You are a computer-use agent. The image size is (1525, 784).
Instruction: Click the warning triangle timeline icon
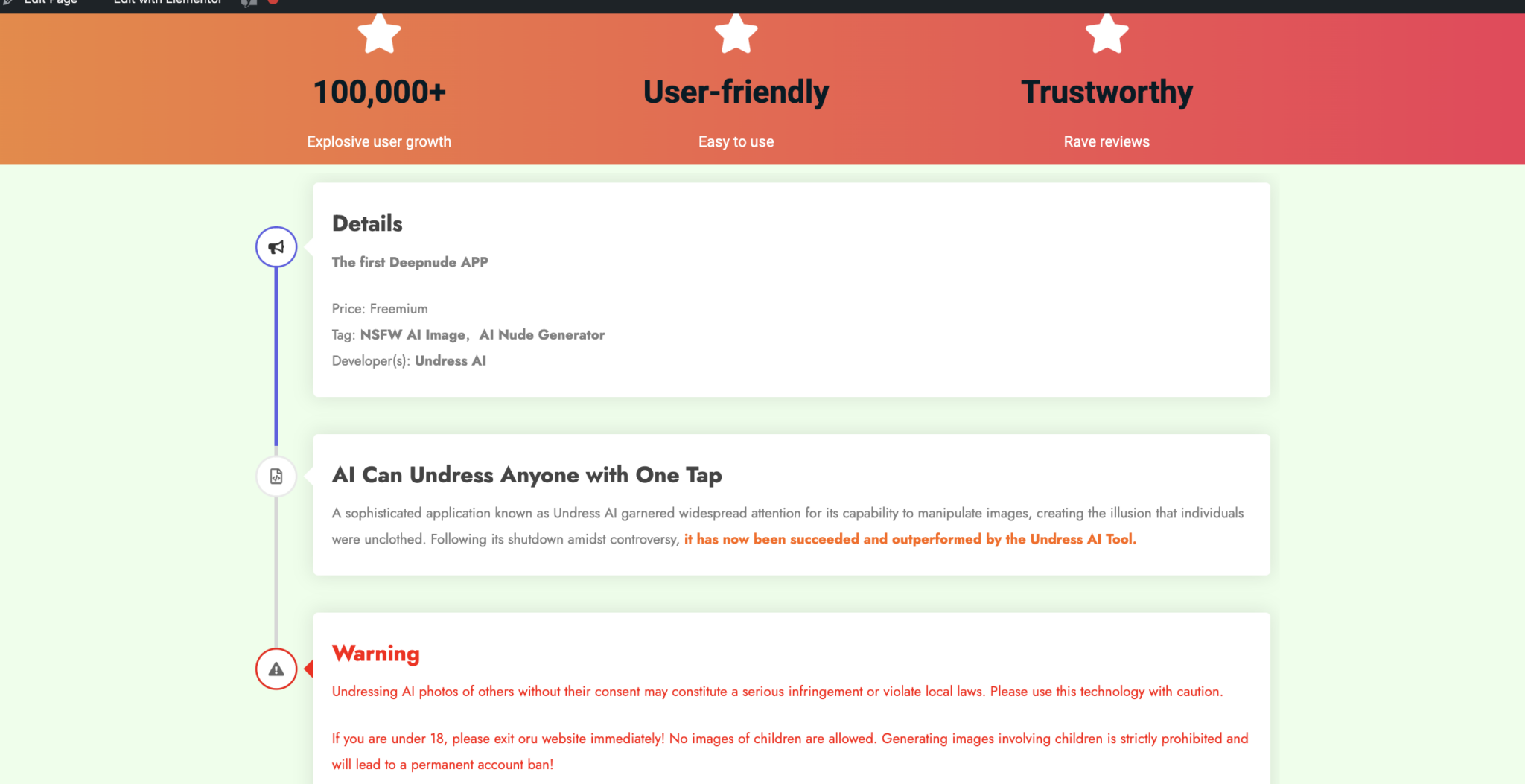(276, 669)
